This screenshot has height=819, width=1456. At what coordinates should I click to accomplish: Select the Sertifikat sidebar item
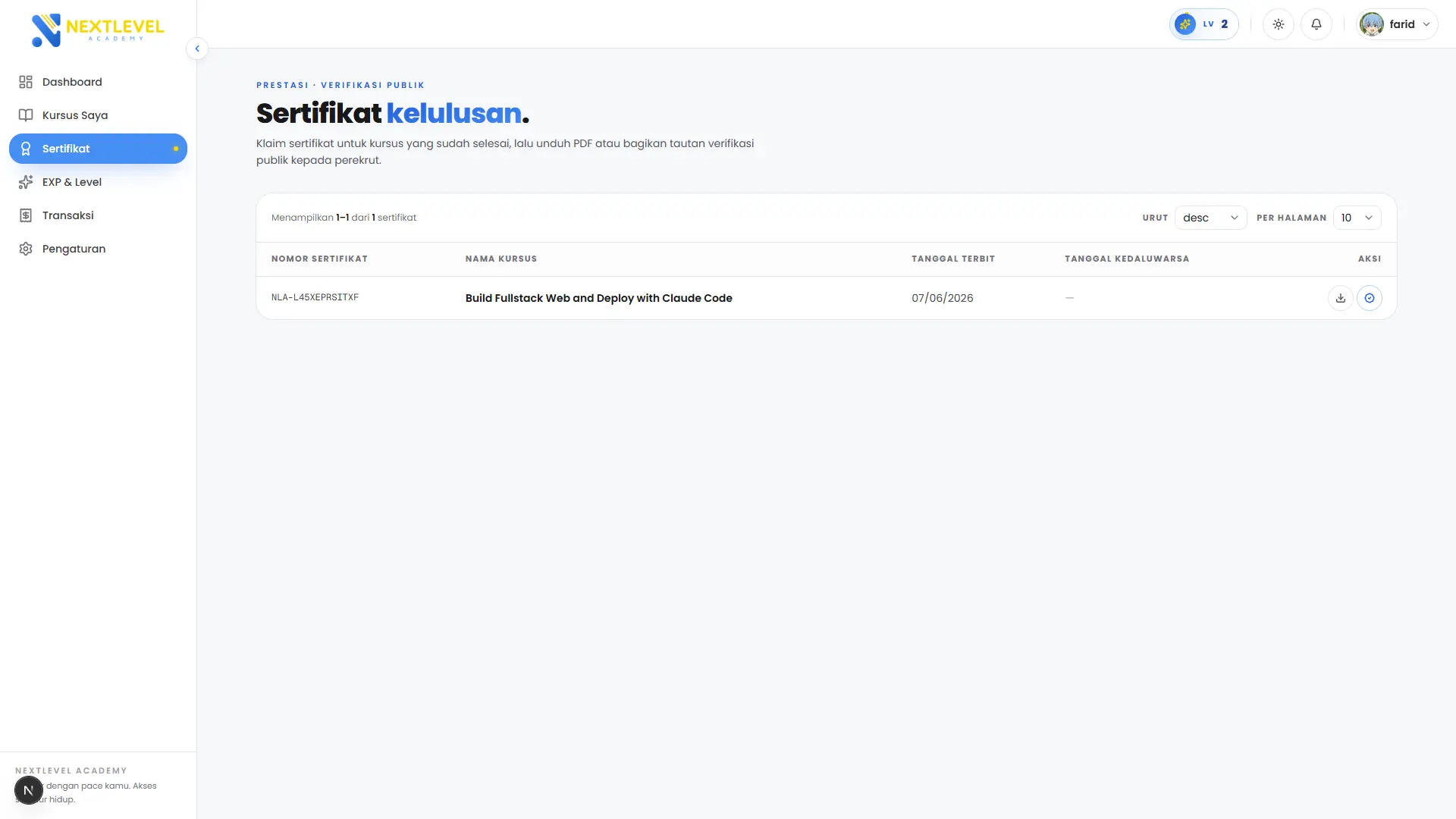click(x=98, y=149)
